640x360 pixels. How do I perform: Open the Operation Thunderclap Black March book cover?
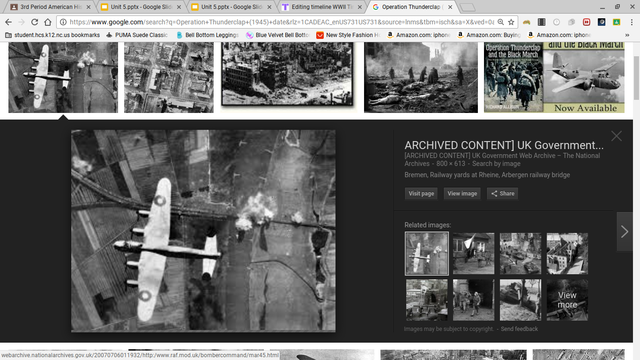click(513, 78)
